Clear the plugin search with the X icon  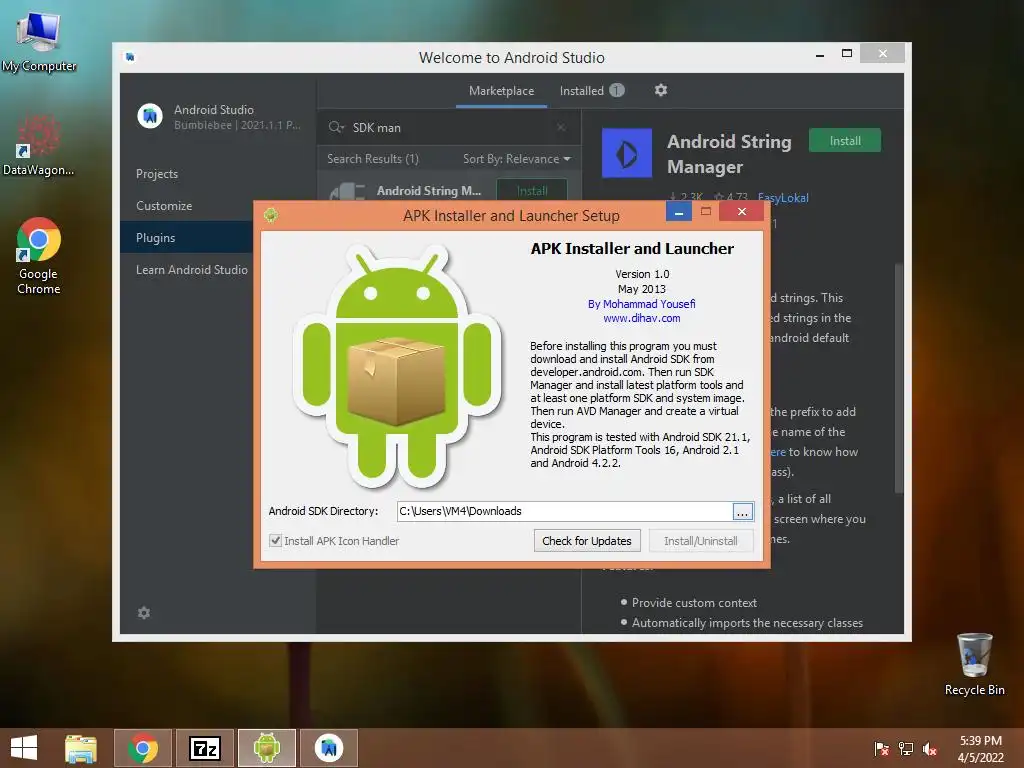(561, 127)
